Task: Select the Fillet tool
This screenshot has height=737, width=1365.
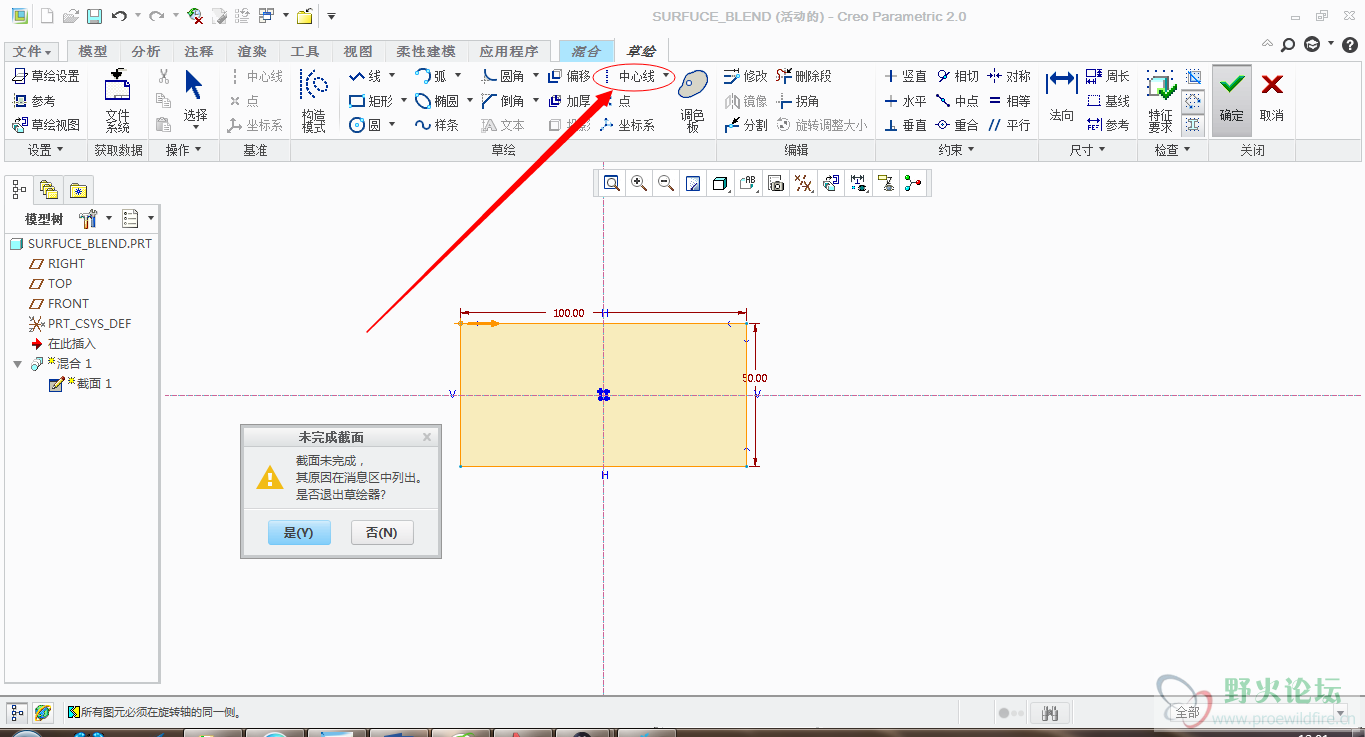Action: coord(503,76)
